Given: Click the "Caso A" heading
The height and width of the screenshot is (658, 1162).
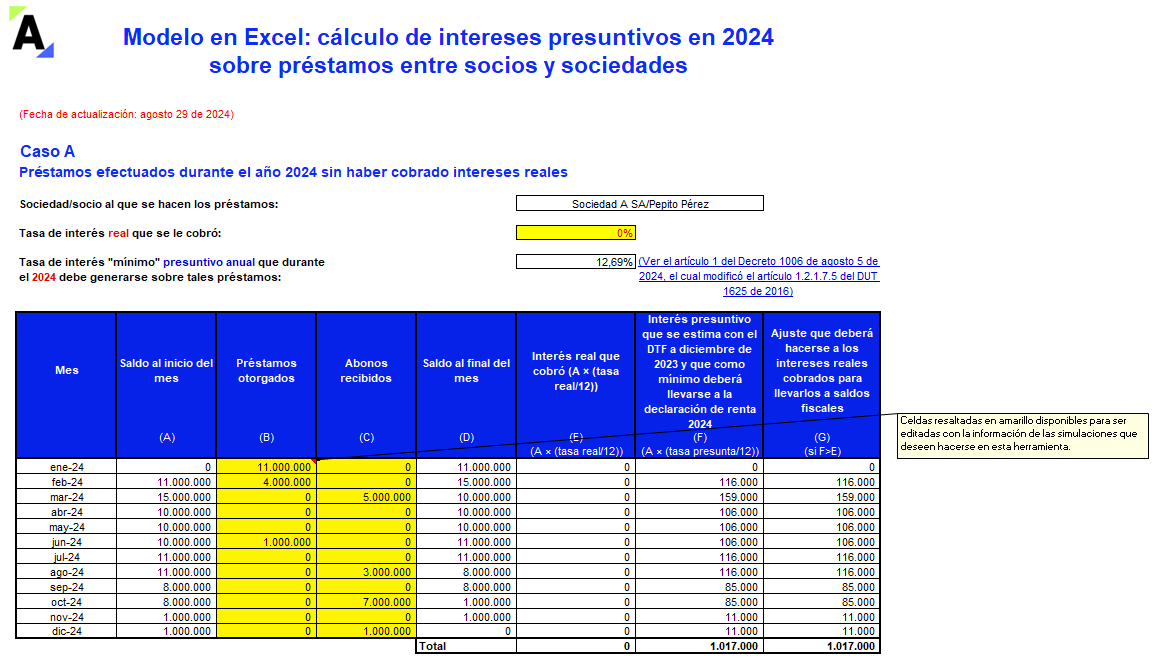Looking at the screenshot, I should [x=47, y=151].
